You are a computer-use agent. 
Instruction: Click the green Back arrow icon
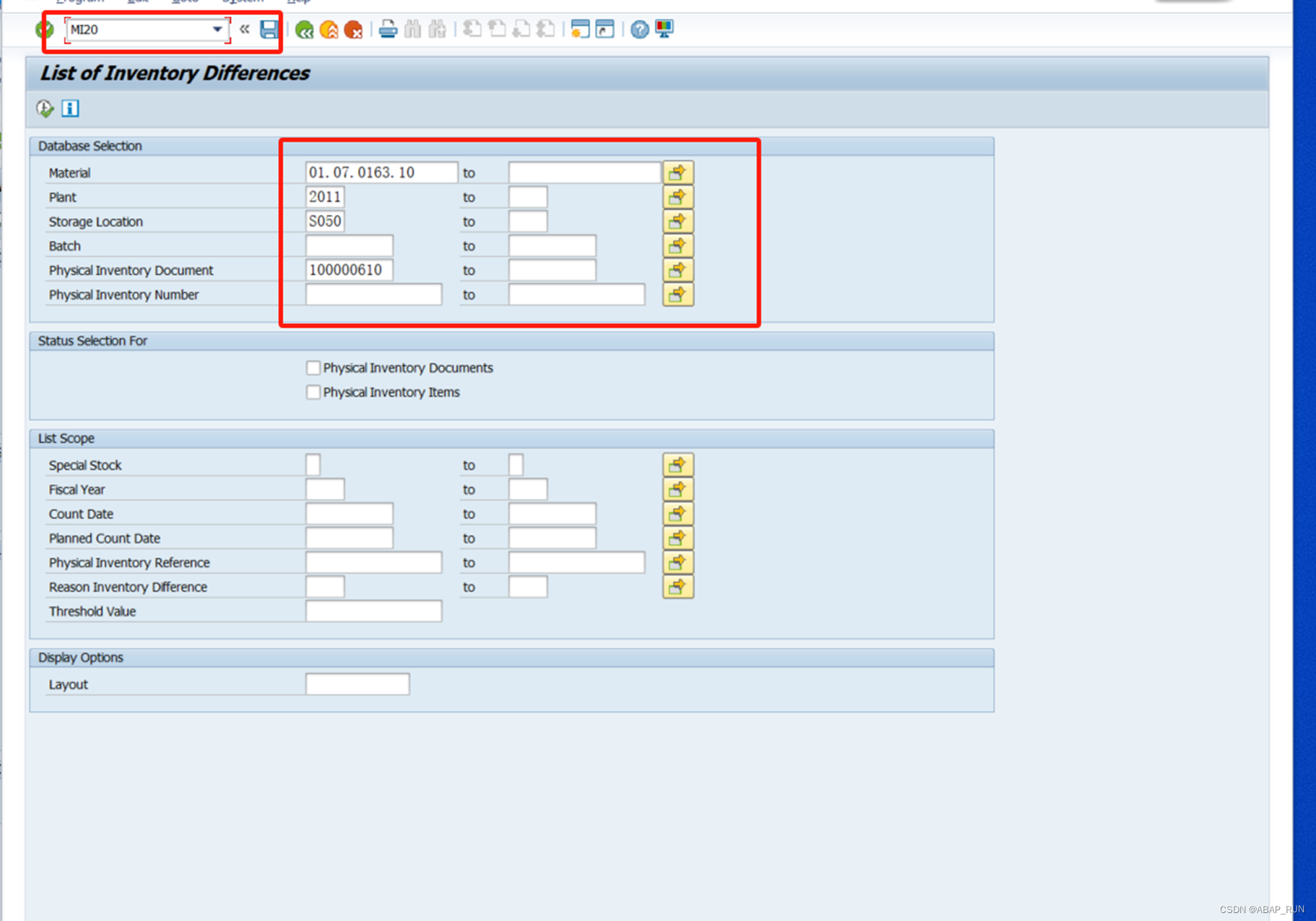(304, 30)
